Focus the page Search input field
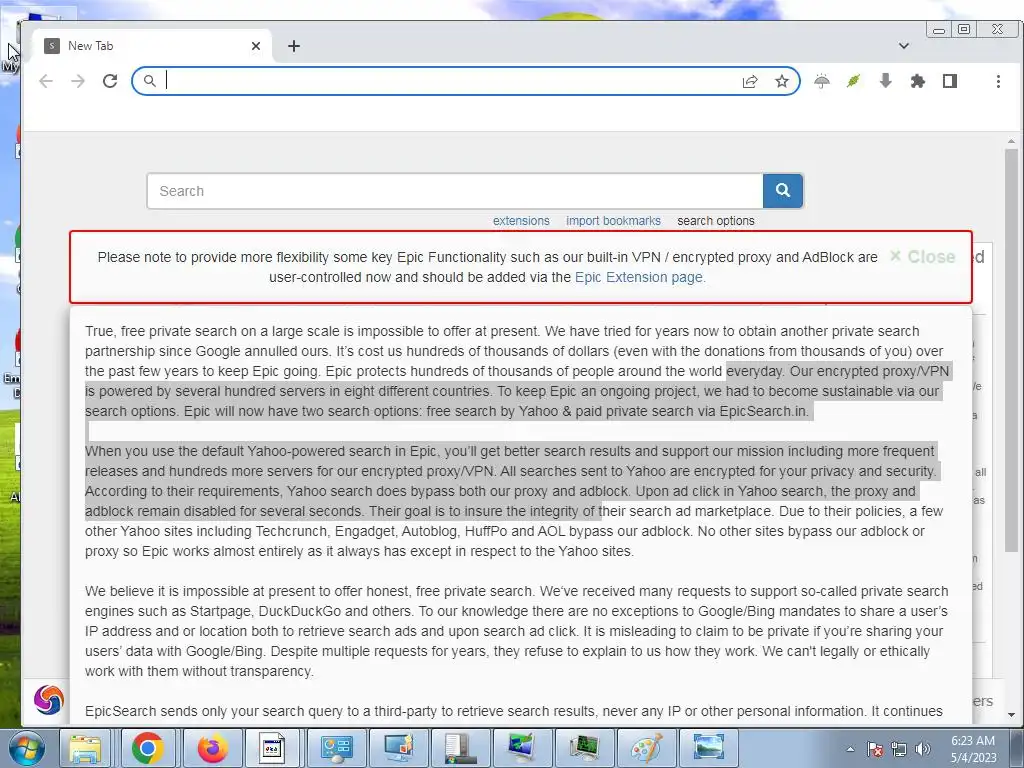The height and width of the screenshot is (768, 1024). [455, 191]
